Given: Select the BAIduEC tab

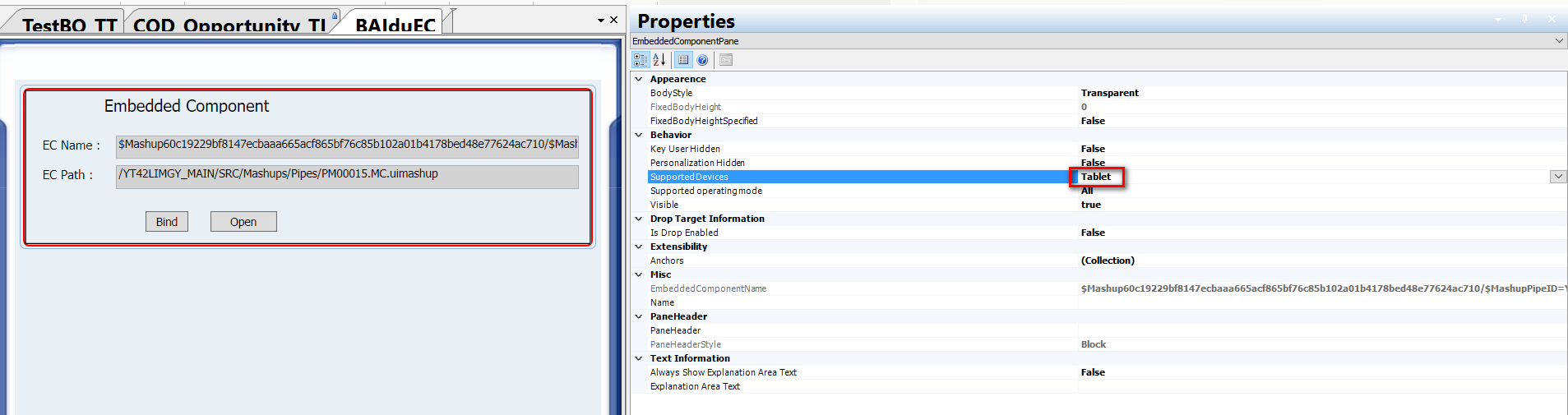Looking at the screenshot, I should 395,23.
